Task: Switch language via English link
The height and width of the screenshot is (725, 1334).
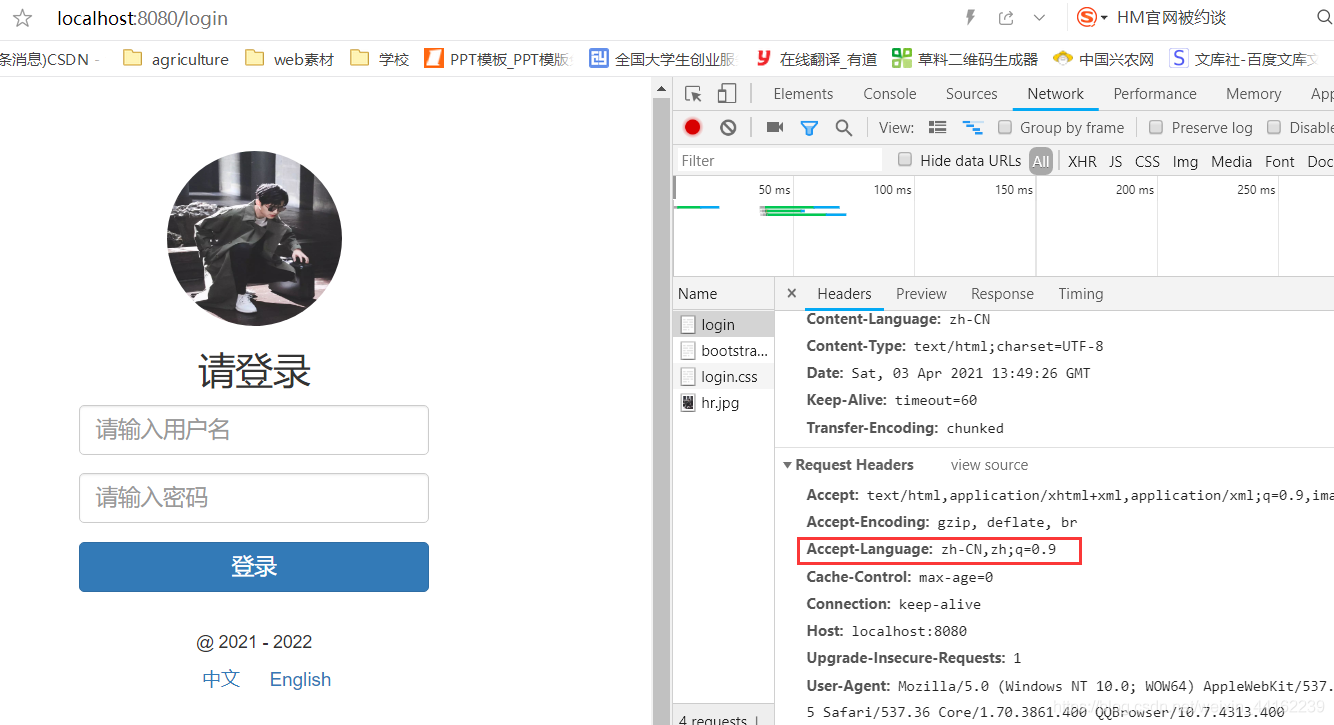Action: tap(300, 679)
